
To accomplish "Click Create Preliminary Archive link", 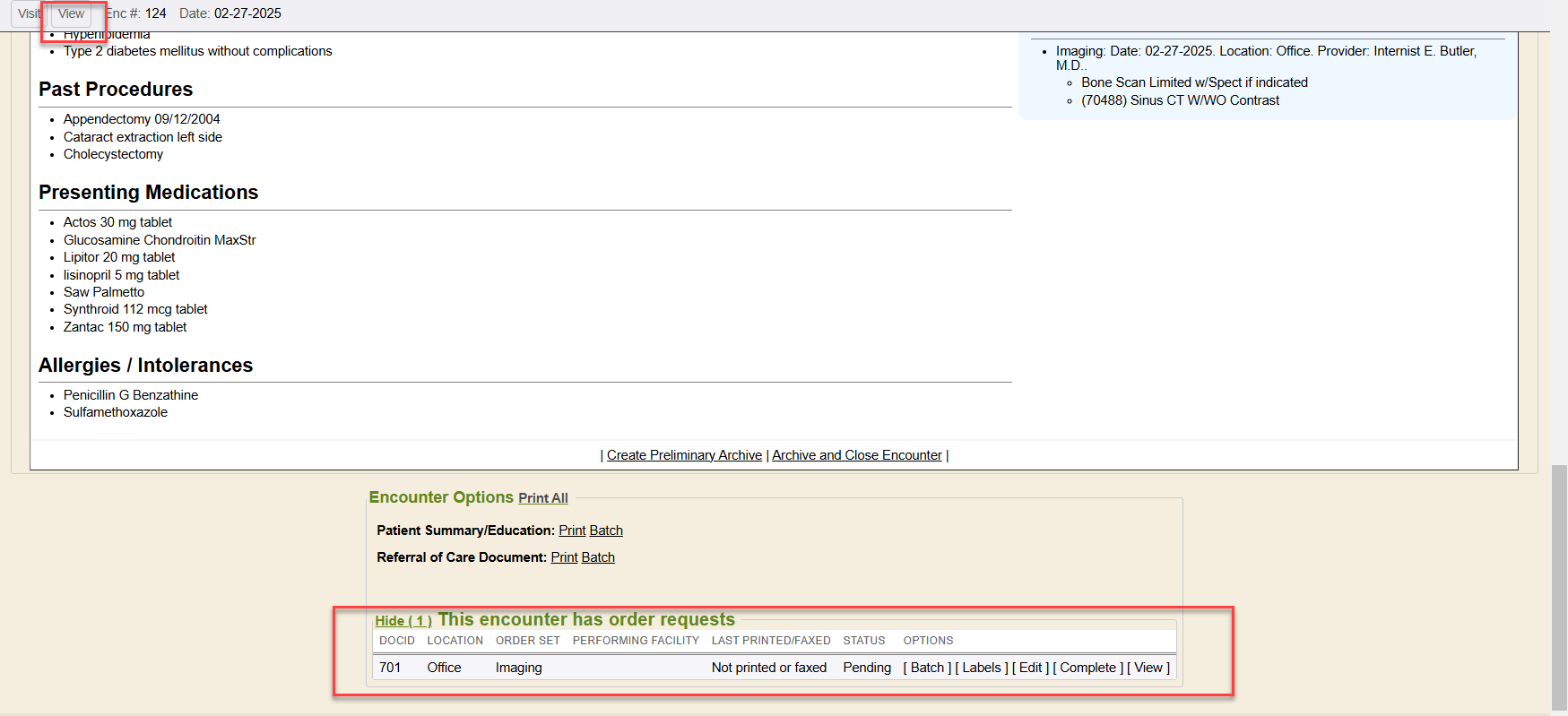I will pyautogui.click(x=684, y=455).
